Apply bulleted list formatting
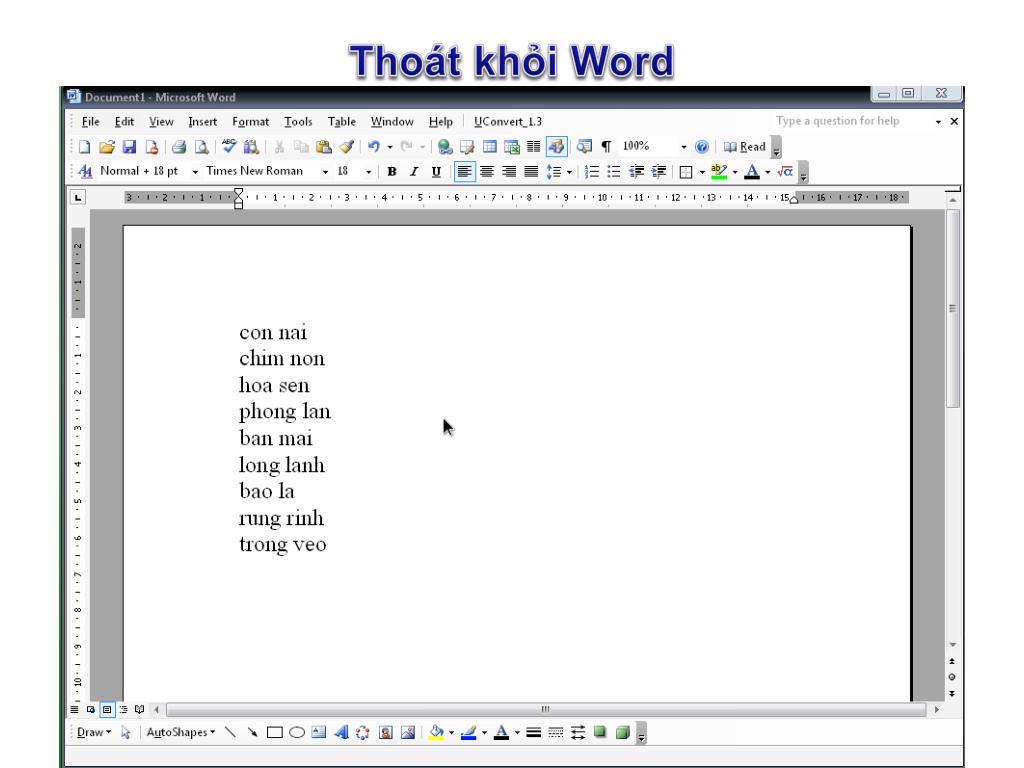The image size is (1024, 768). 614,172
